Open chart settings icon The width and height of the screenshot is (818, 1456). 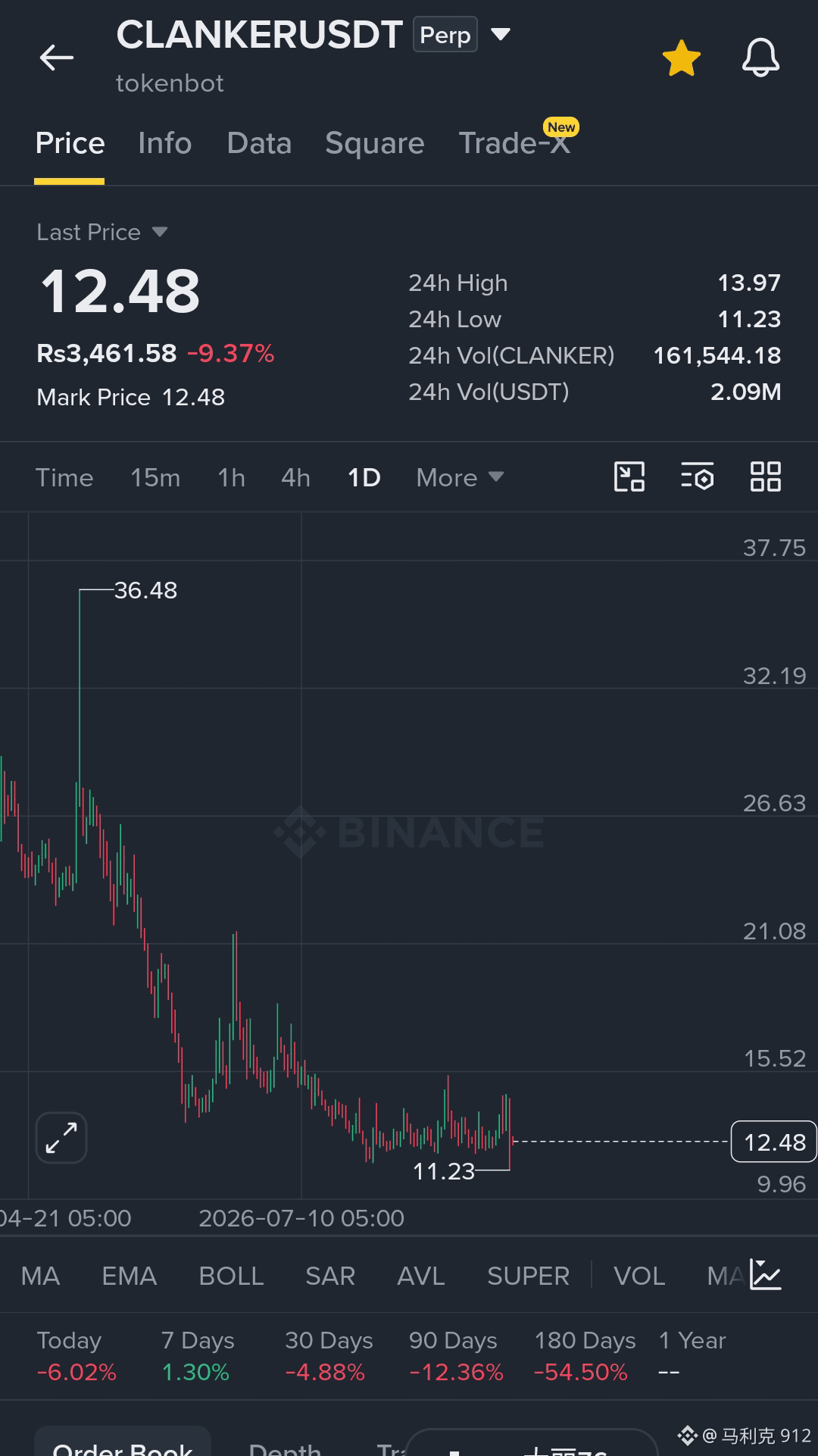click(x=697, y=477)
